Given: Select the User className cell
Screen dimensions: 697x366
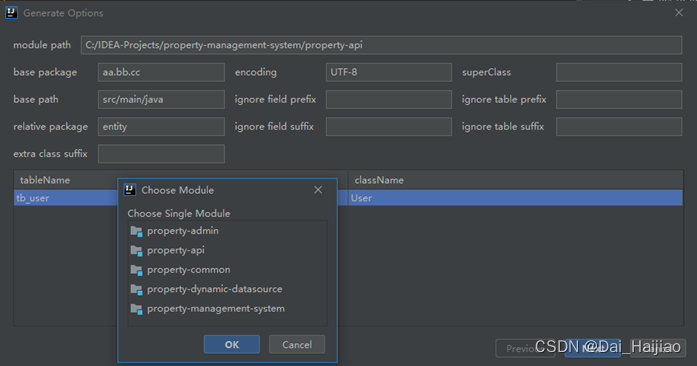Looking at the screenshot, I should [515, 198].
